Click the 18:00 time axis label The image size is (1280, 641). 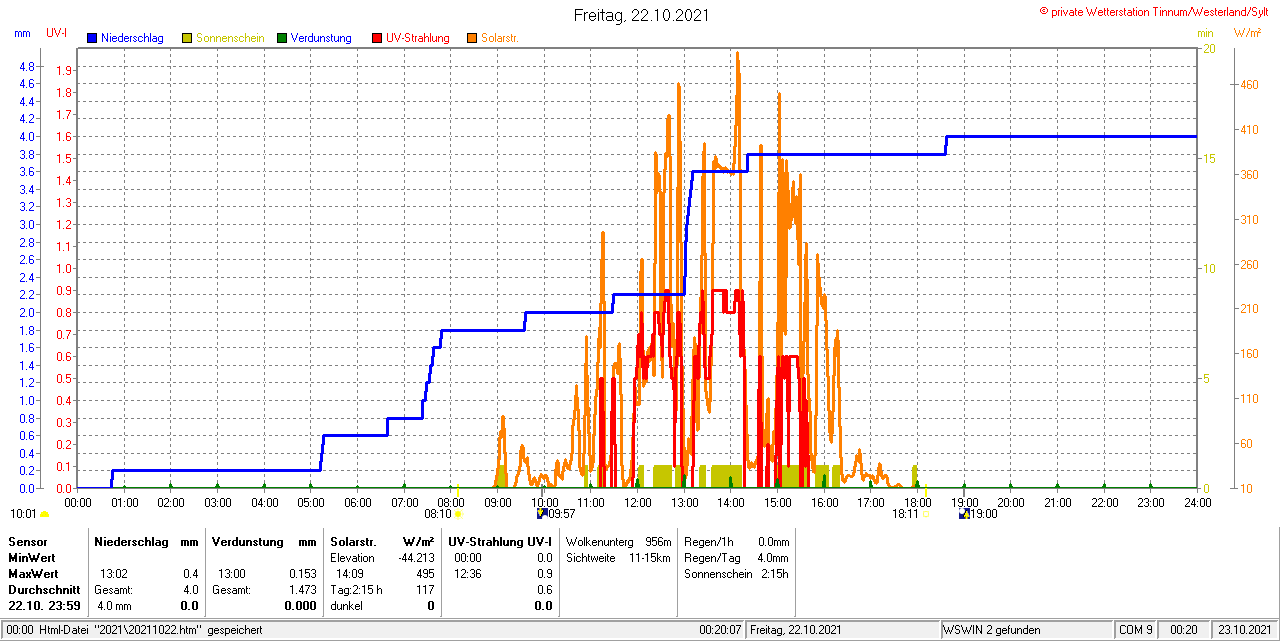point(917,502)
